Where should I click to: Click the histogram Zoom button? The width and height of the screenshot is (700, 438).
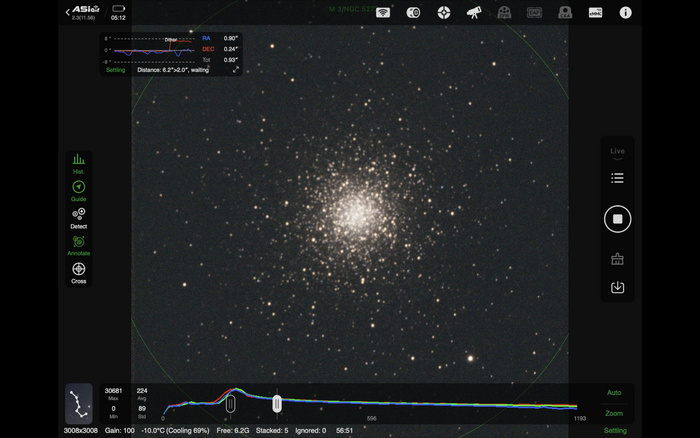(x=614, y=413)
